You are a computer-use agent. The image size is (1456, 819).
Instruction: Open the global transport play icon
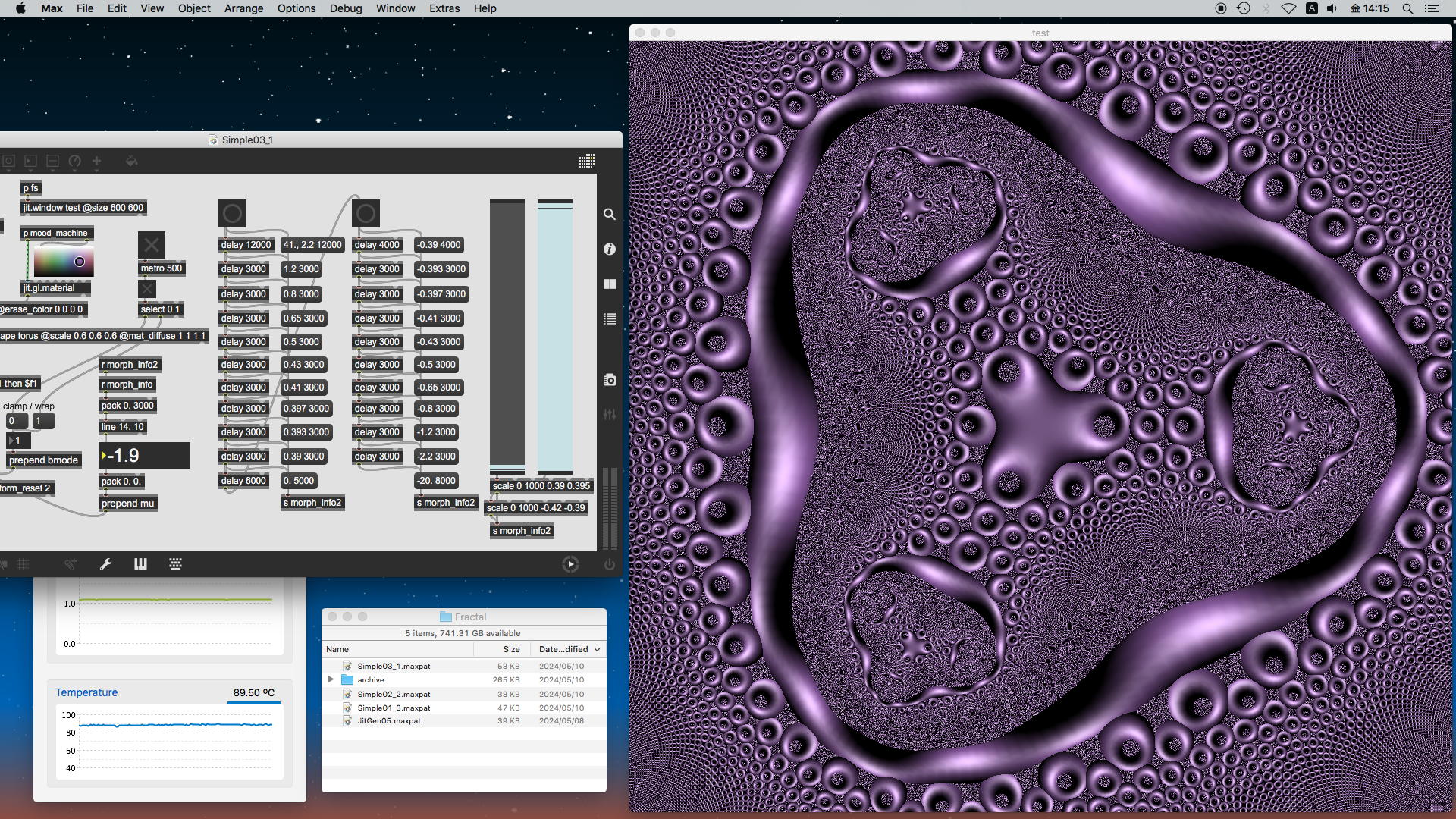pos(570,564)
